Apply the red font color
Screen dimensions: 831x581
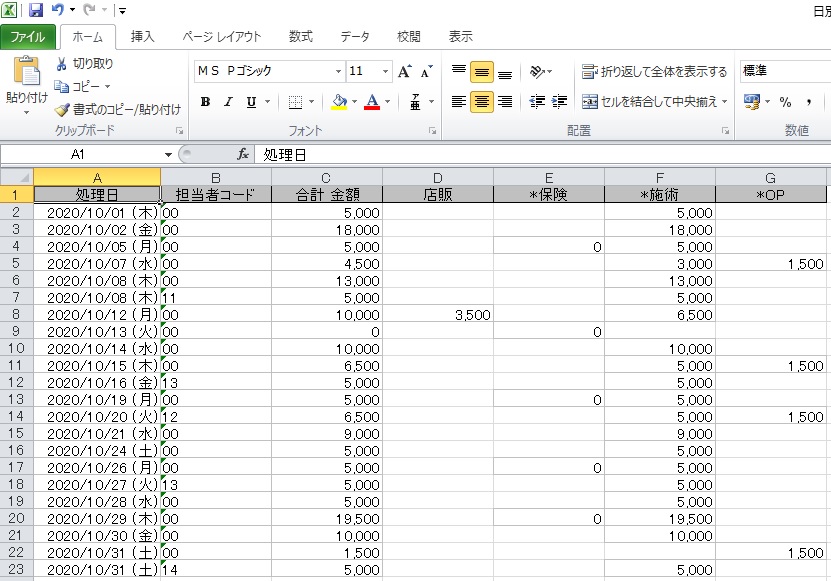(372, 102)
